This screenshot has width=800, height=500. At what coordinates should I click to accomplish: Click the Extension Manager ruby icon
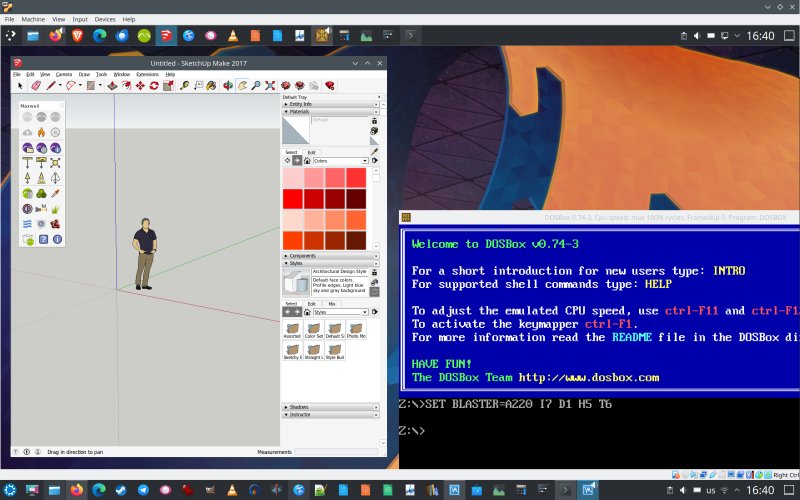pos(330,86)
